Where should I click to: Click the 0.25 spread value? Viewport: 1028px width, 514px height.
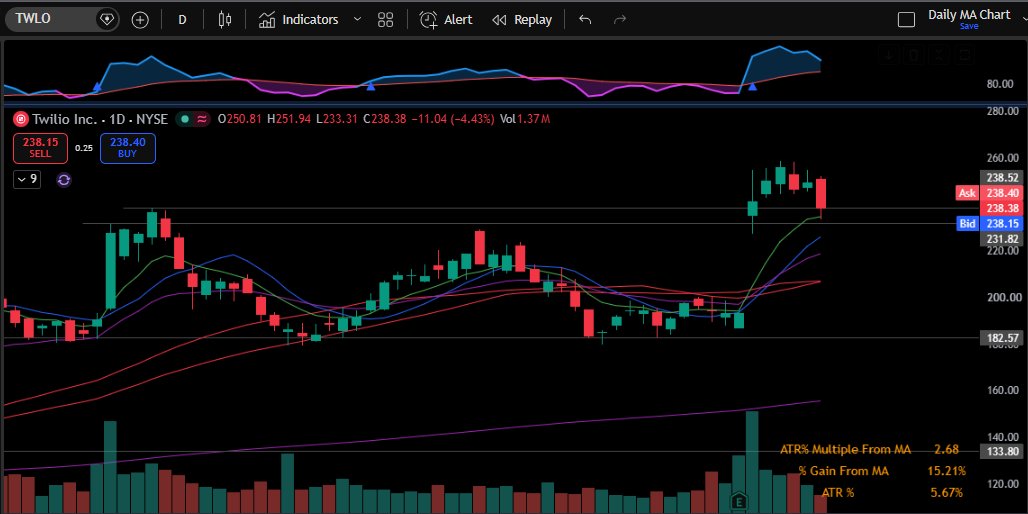tap(84, 148)
